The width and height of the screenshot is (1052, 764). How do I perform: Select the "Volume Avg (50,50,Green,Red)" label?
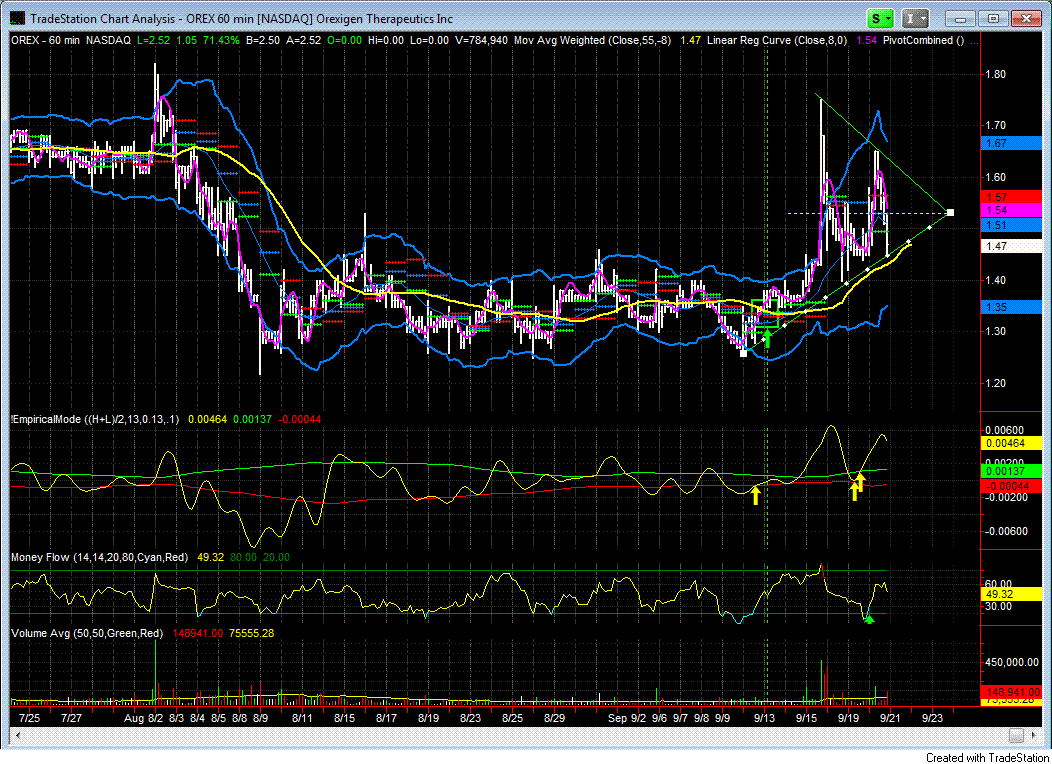point(87,633)
